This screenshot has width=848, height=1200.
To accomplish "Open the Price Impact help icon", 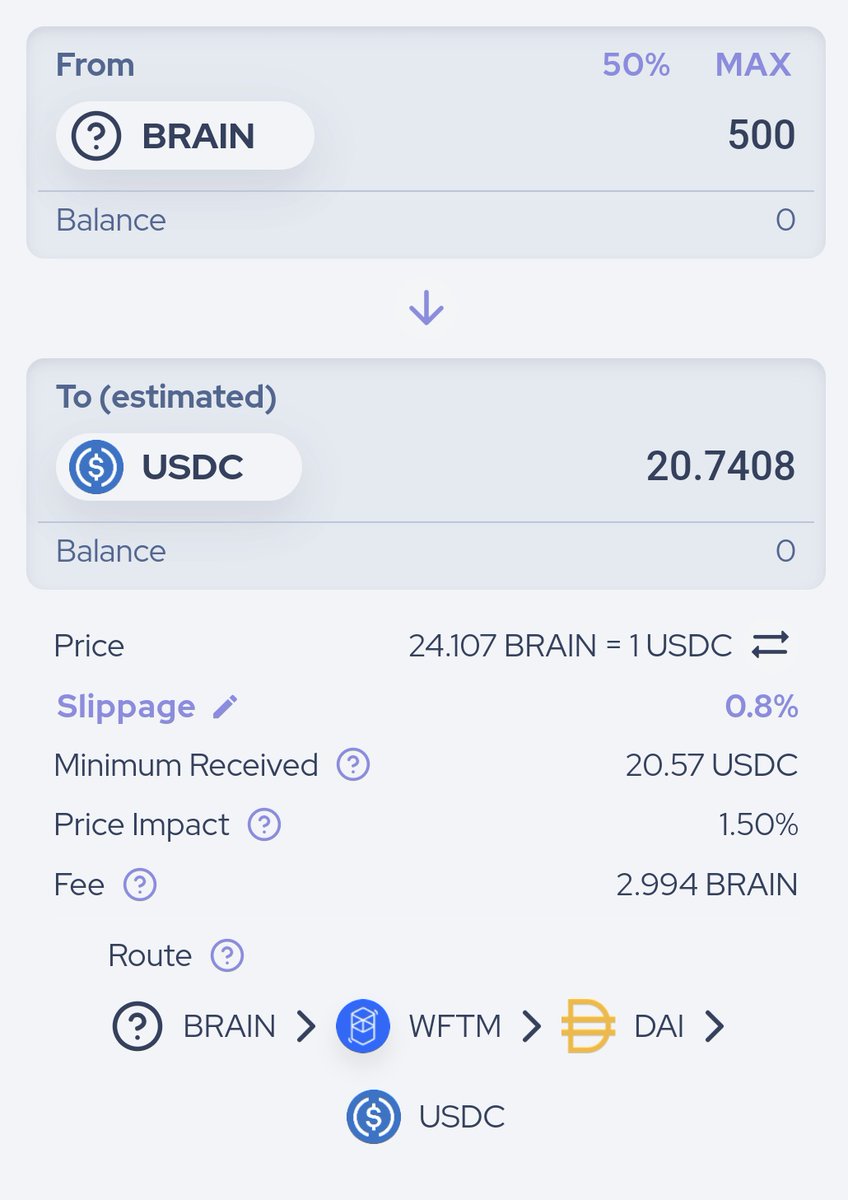I will [264, 825].
